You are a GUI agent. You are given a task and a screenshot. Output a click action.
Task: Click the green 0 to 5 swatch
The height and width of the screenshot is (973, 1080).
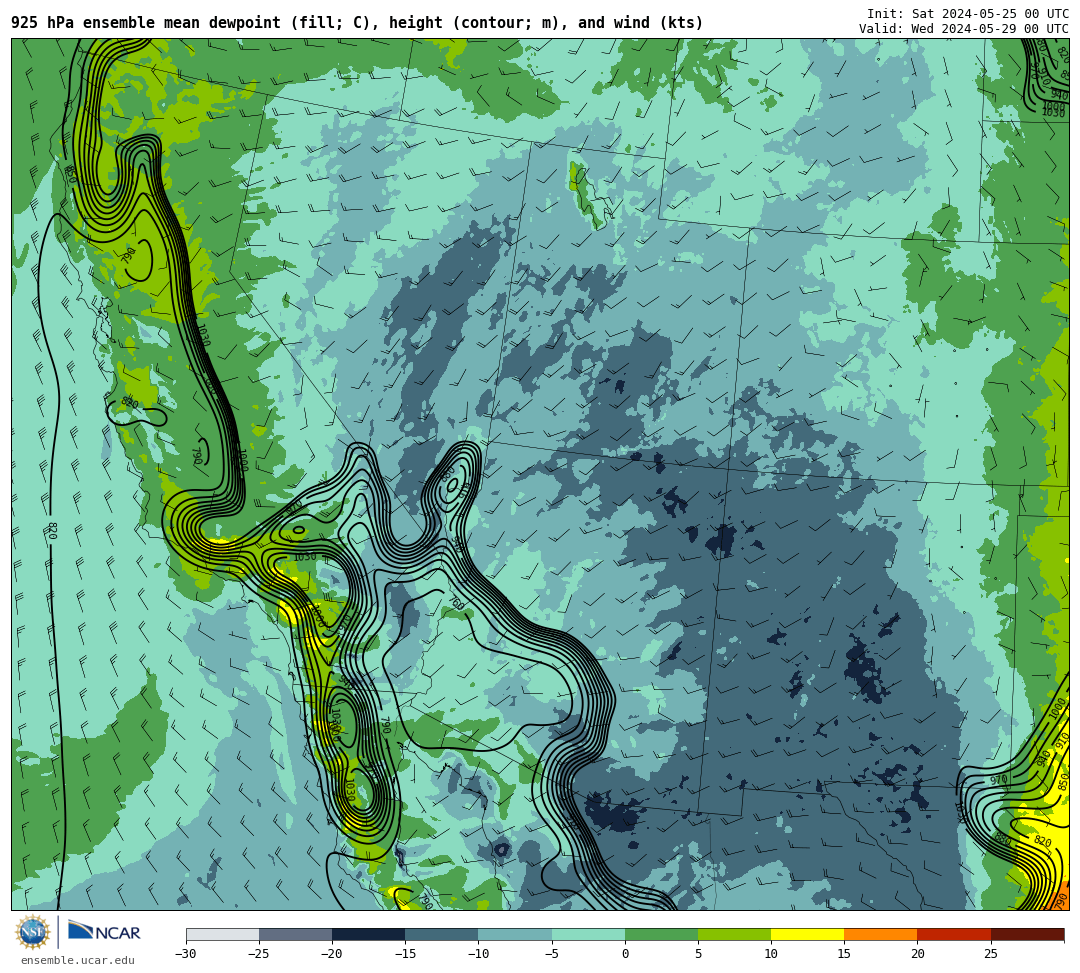[661, 934]
